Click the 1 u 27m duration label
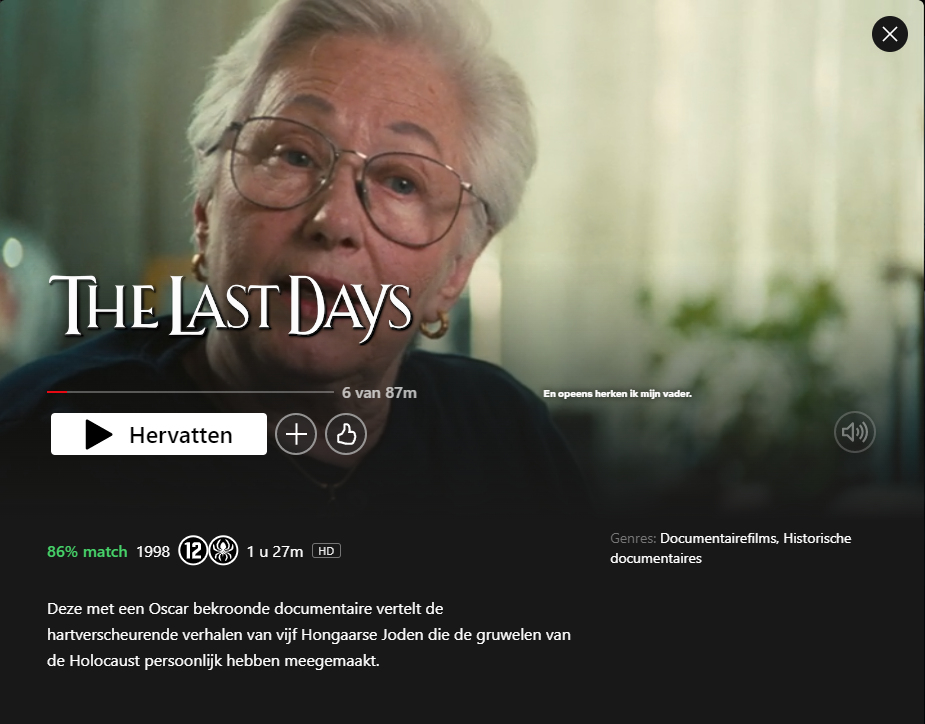This screenshot has height=724, width=925. pyautogui.click(x=275, y=551)
